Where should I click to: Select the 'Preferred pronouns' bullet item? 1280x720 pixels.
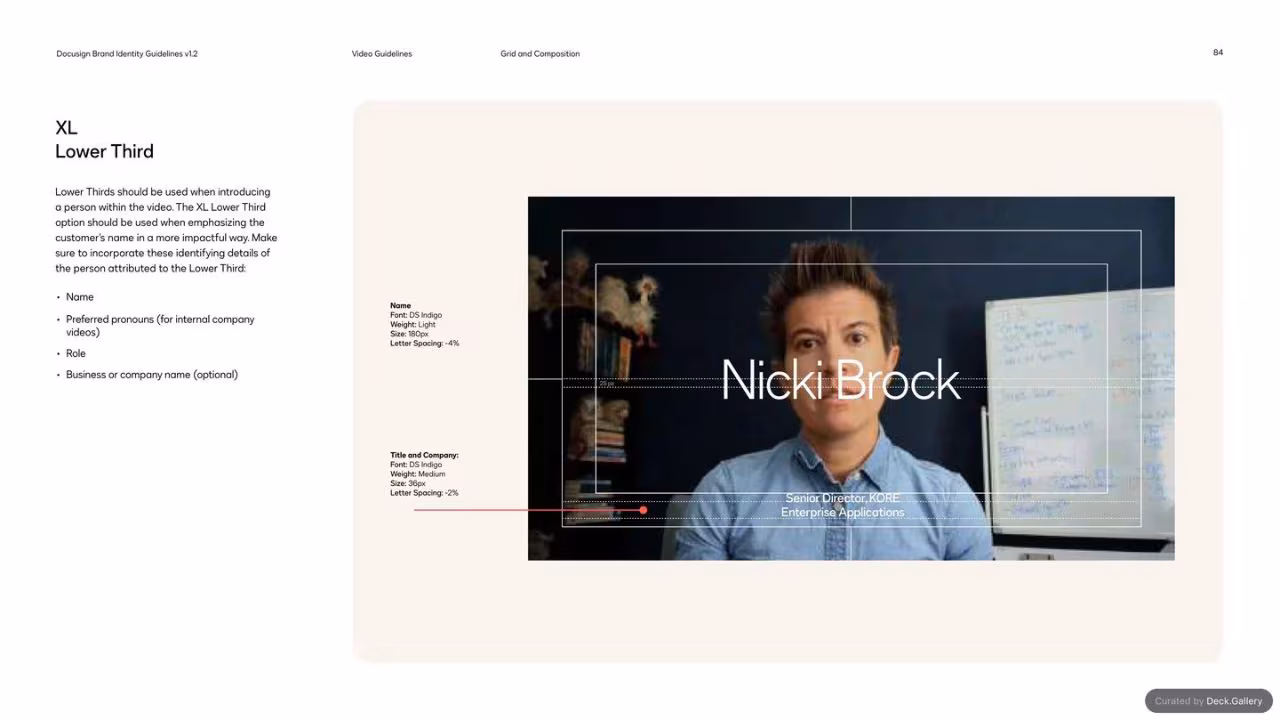(x=160, y=325)
